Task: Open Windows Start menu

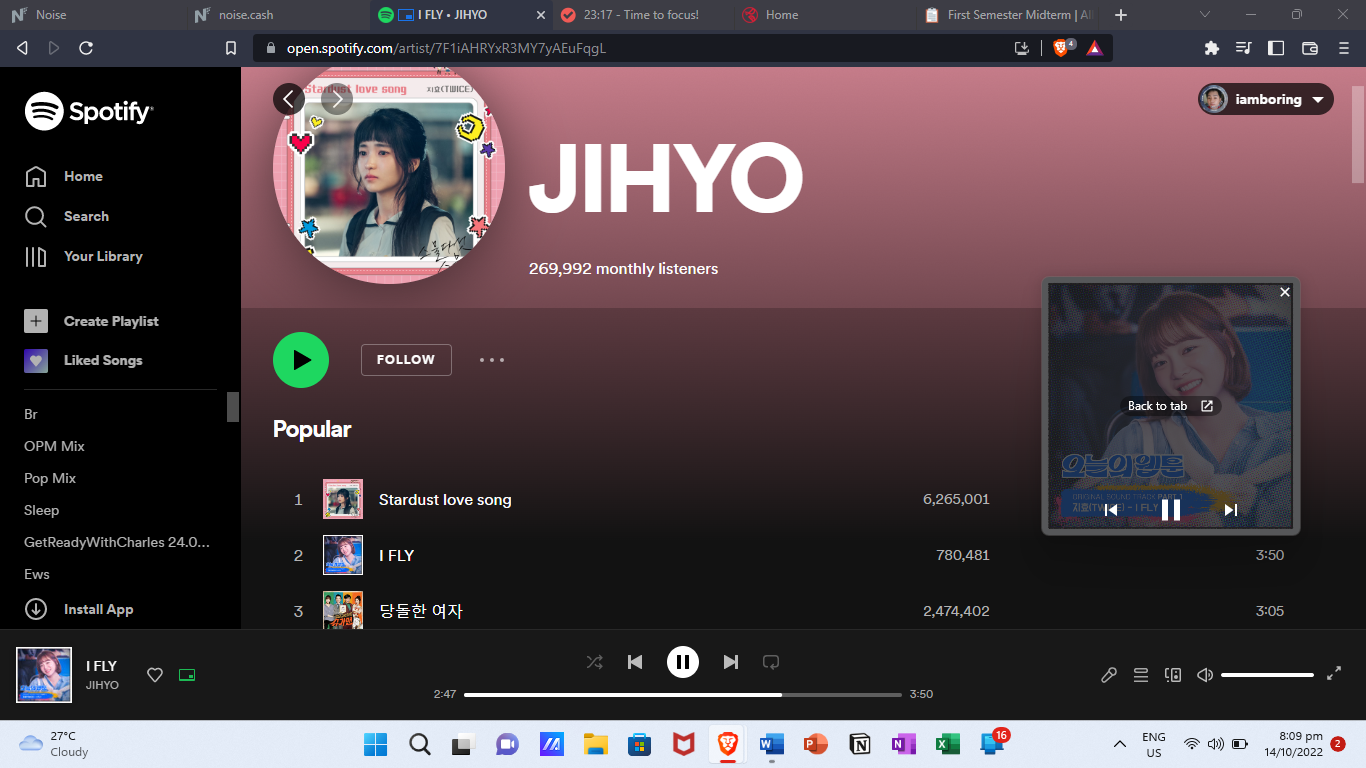Action: pos(375,744)
